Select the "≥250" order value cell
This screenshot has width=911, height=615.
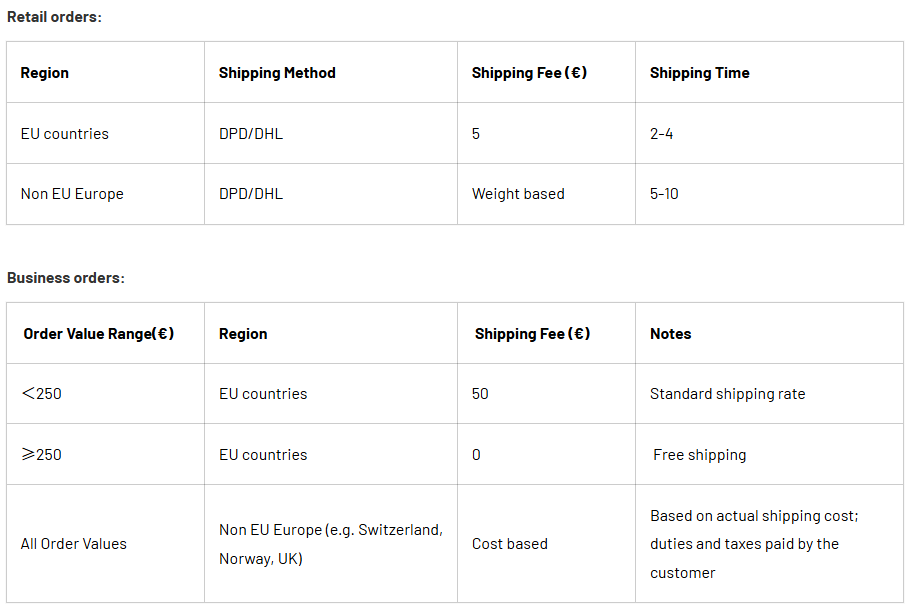42,455
